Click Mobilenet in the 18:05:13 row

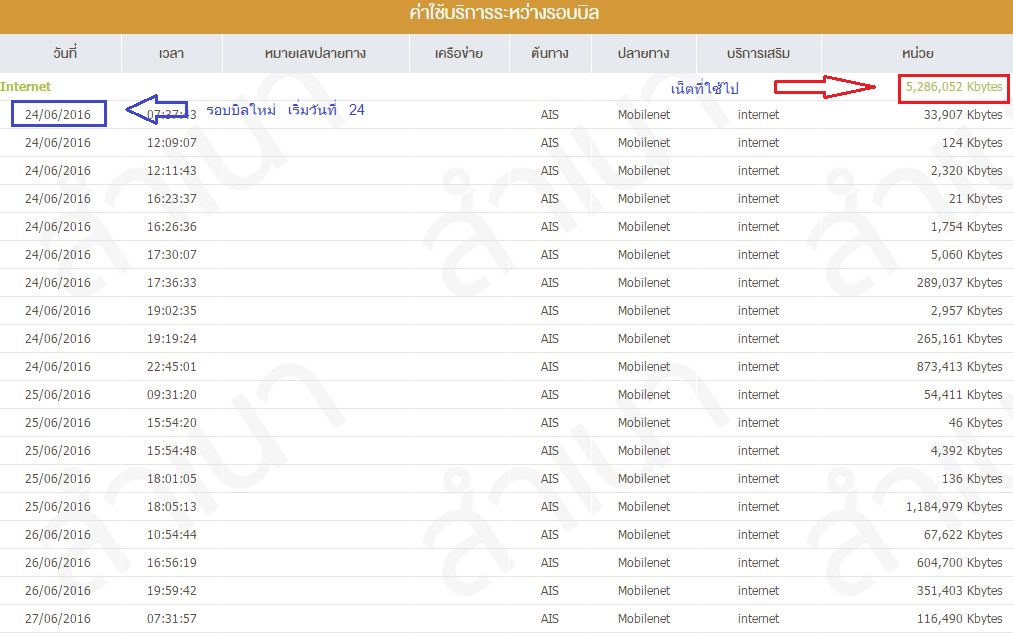pos(643,506)
